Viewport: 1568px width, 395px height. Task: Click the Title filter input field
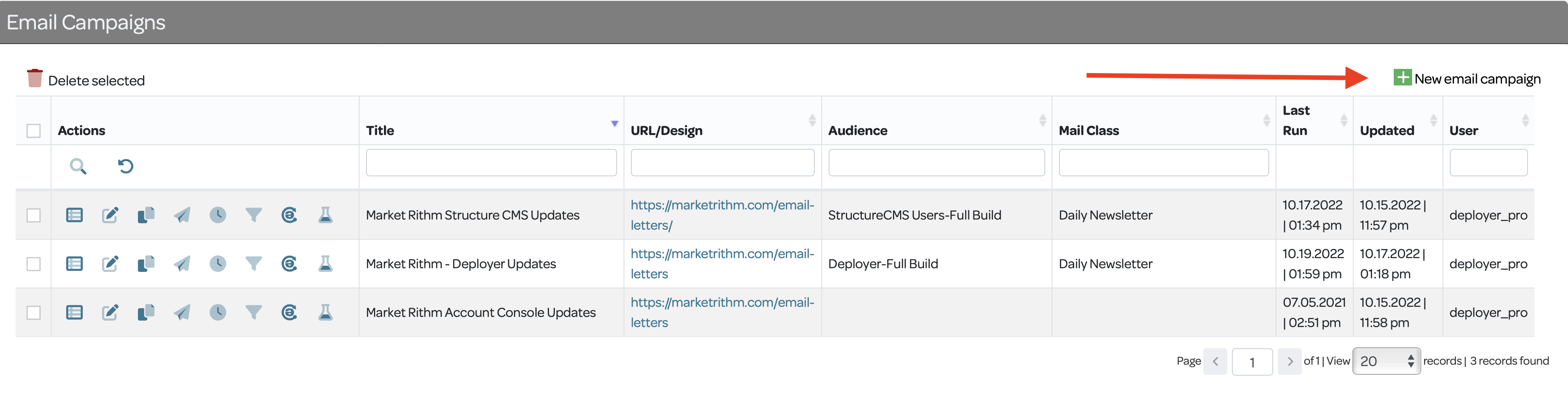click(x=491, y=163)
